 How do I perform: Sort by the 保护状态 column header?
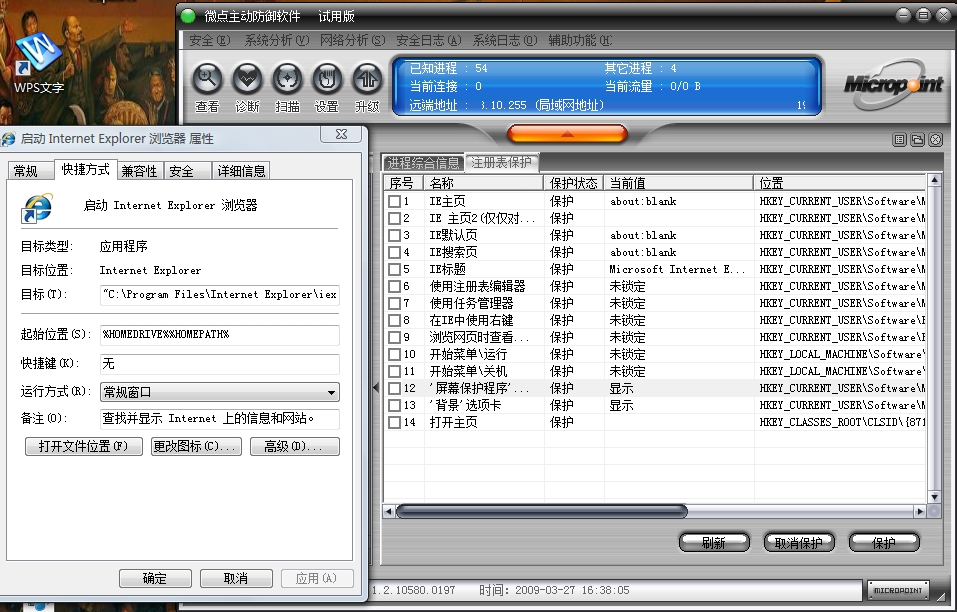pyautogui.click(x=574, y=182)
